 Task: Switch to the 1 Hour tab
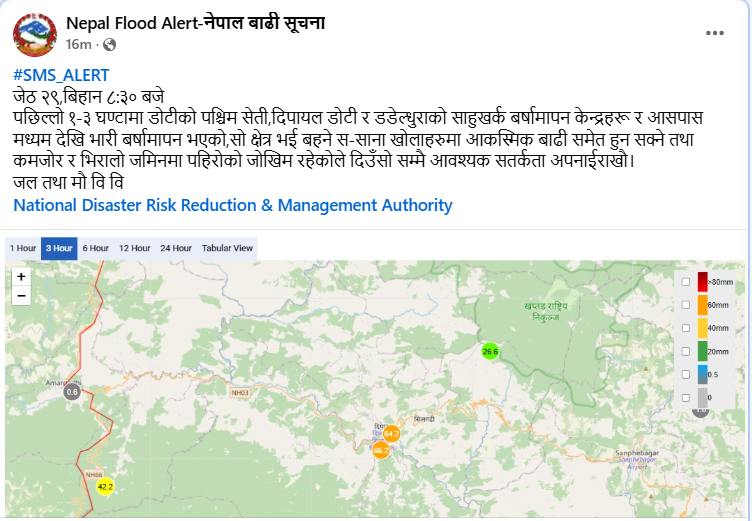pyautogui.click(x=23, y=248)
